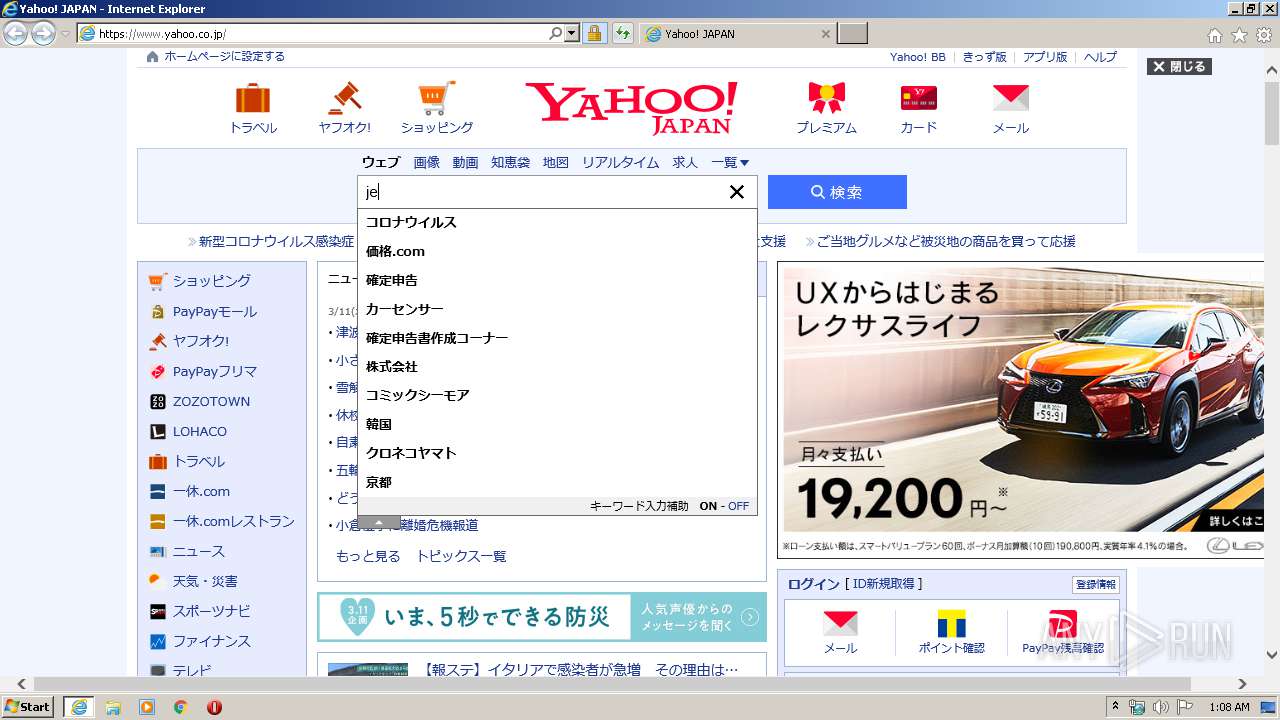Open IE Tools gear icon
Viewport: 1280px width, 720px height.
point(1264,35)
